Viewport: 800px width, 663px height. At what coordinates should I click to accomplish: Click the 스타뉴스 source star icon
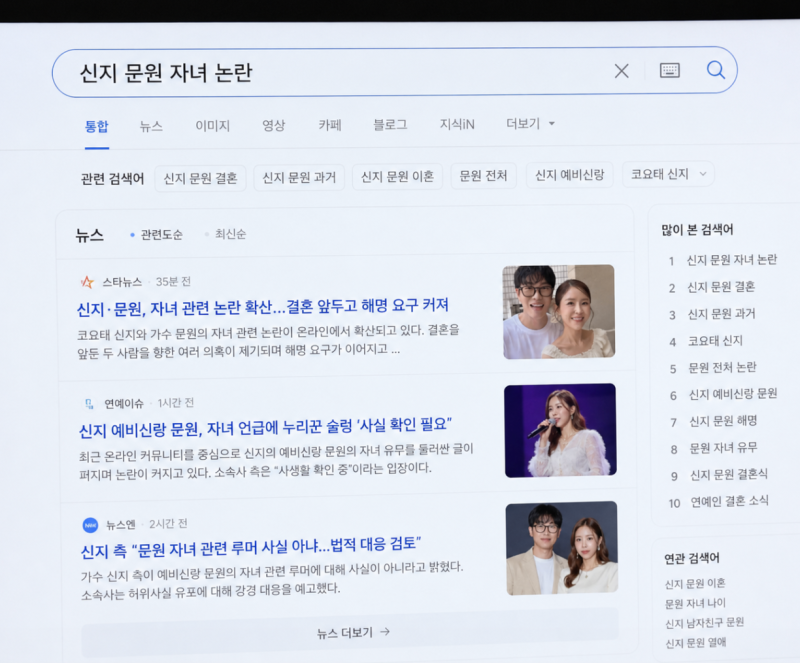(88, 282)
